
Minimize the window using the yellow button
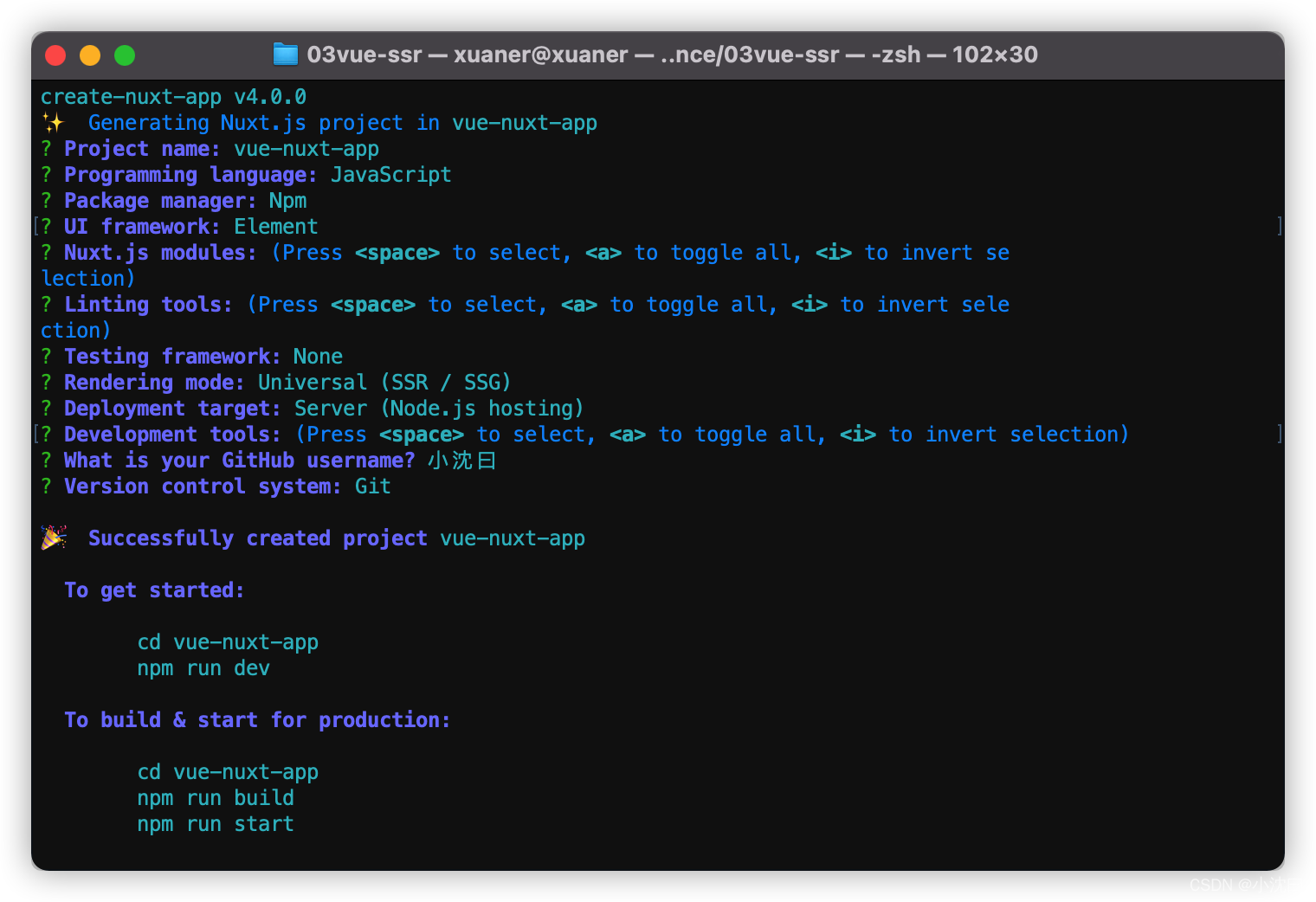pos(90,55)
